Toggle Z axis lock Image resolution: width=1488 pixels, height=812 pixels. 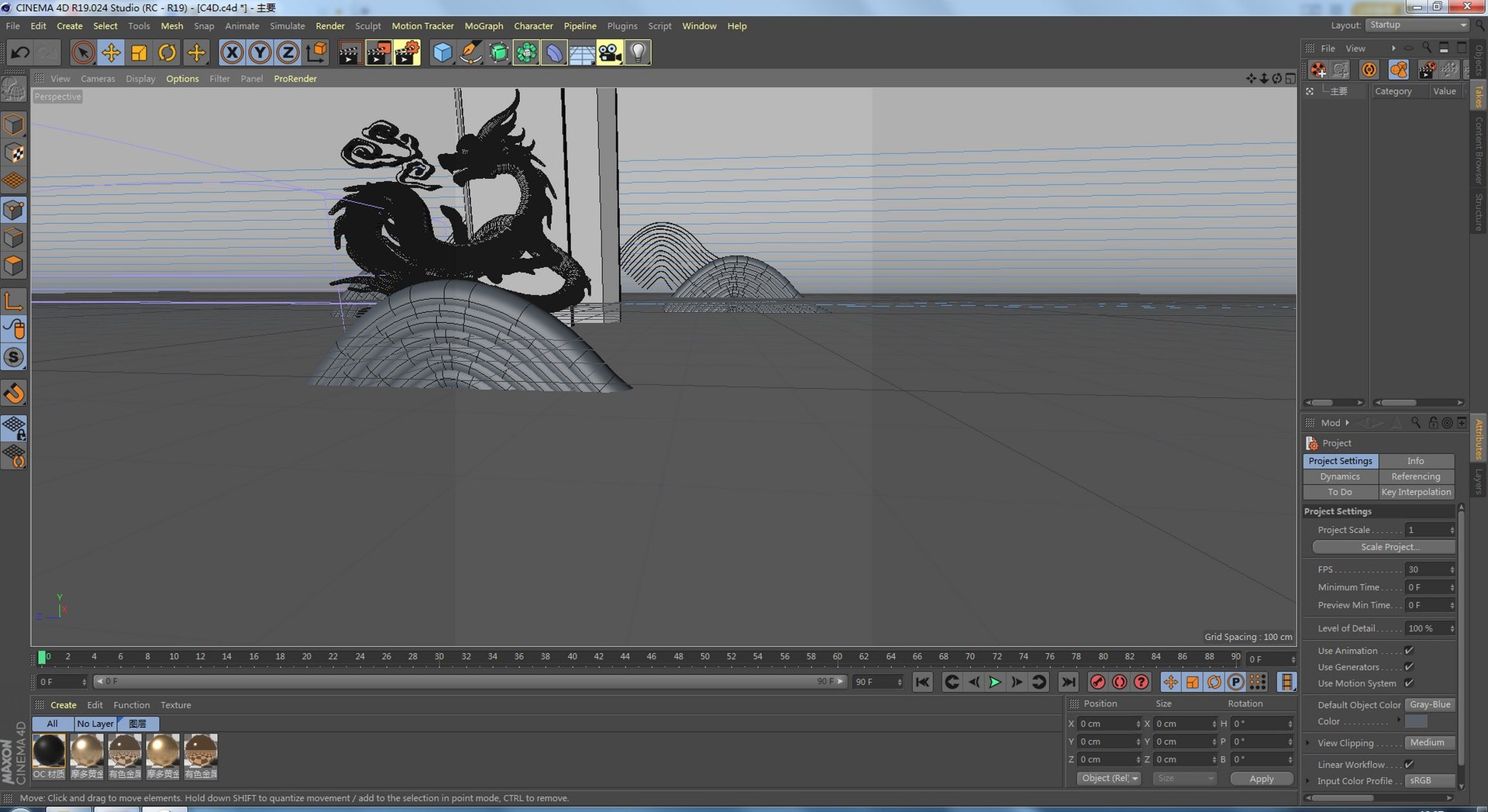[288, 53]
